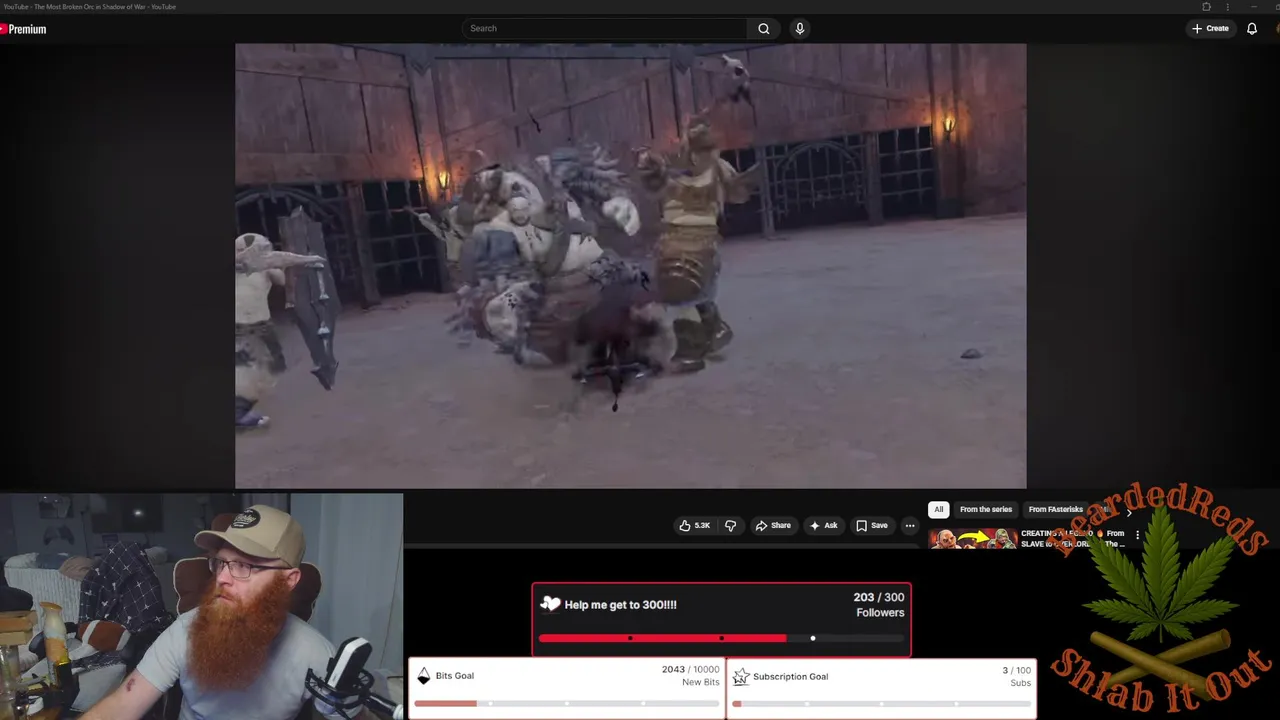Select the From FAsterisks chip

coord(1056,509)
